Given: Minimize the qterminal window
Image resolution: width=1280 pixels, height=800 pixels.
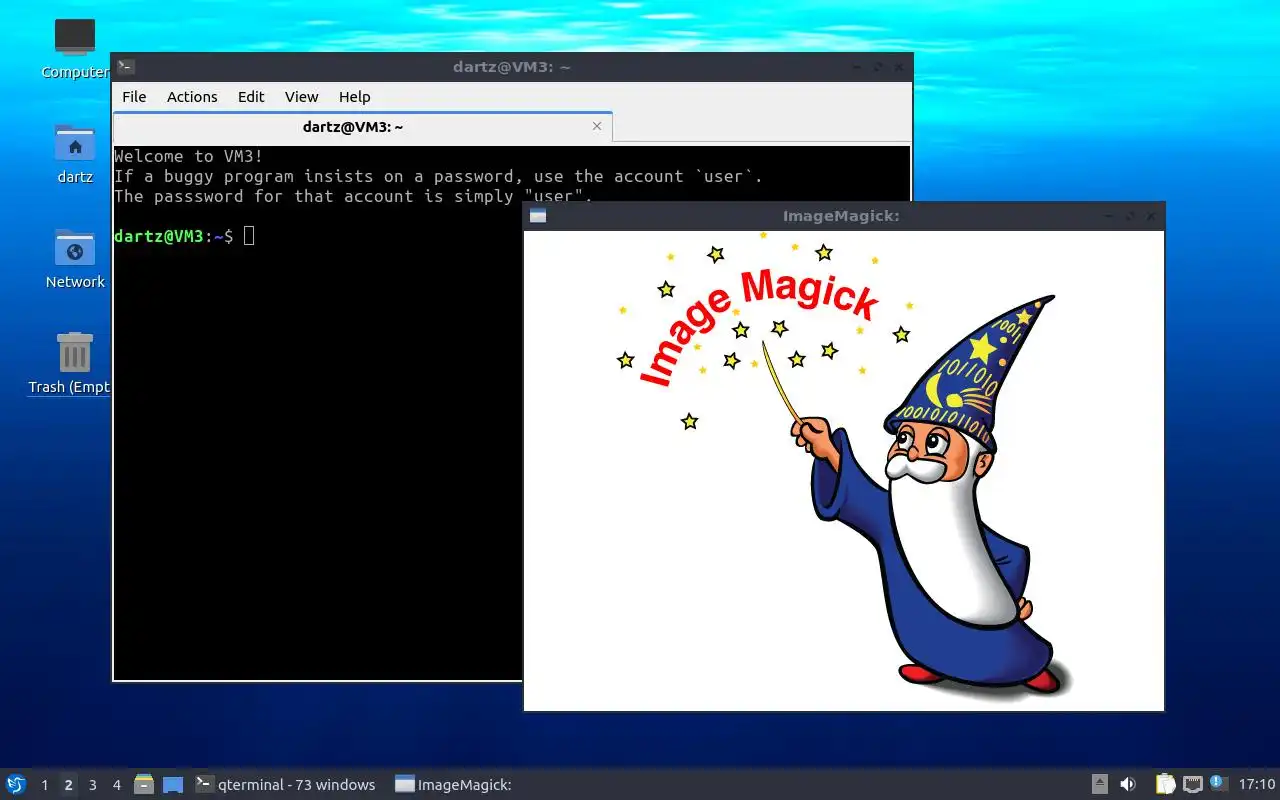Looking at the screenshot, I should (x=856, y=67).
